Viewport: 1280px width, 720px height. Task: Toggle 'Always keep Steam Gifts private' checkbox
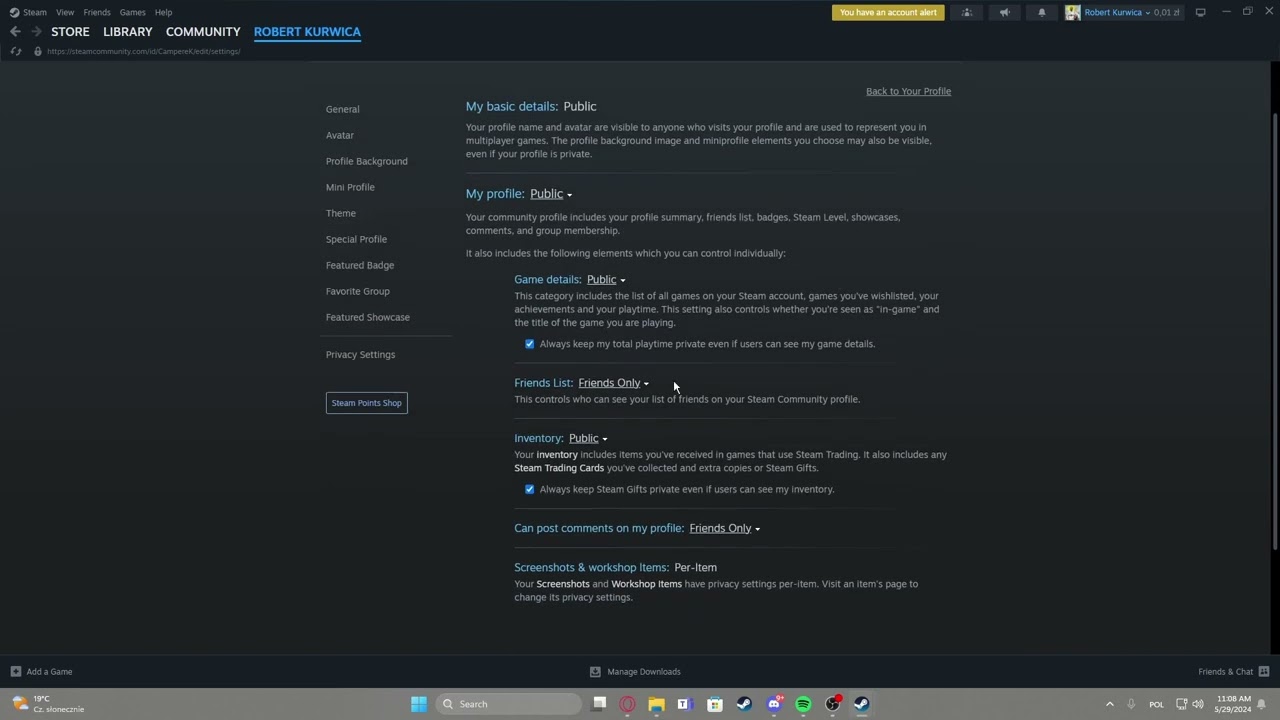530,490
